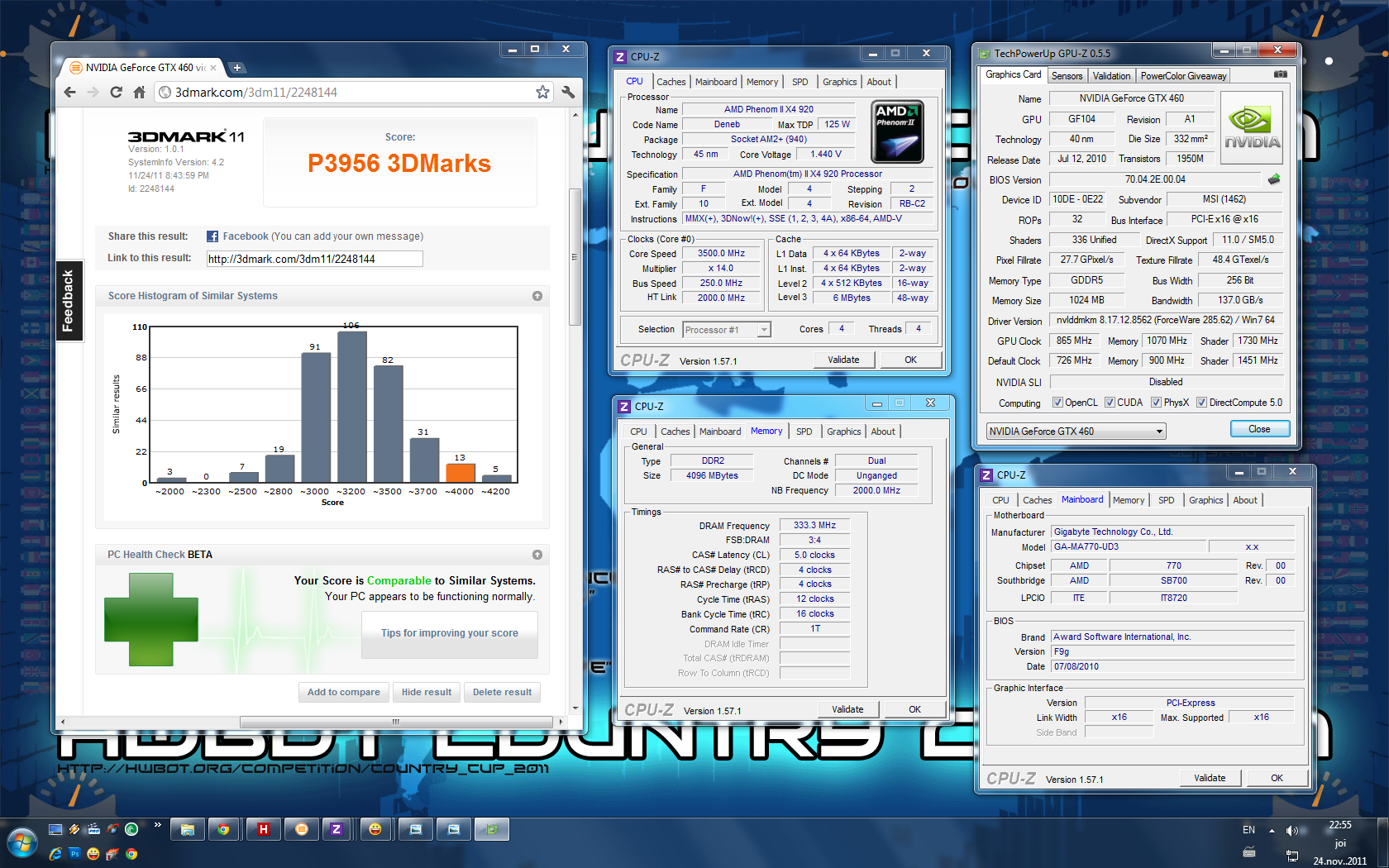
Task: Save the BIOS with the chip icon in GPU-Z
Action: click(1274, 179)
